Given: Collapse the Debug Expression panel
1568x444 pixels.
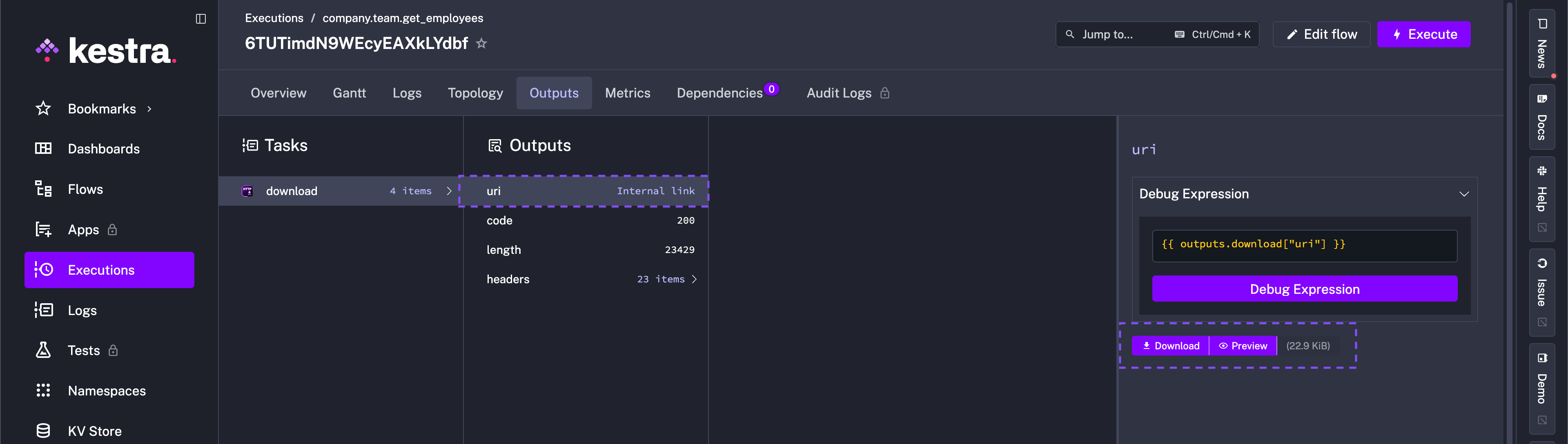Looking at the screenshot, I should (x=1463, y=194).
